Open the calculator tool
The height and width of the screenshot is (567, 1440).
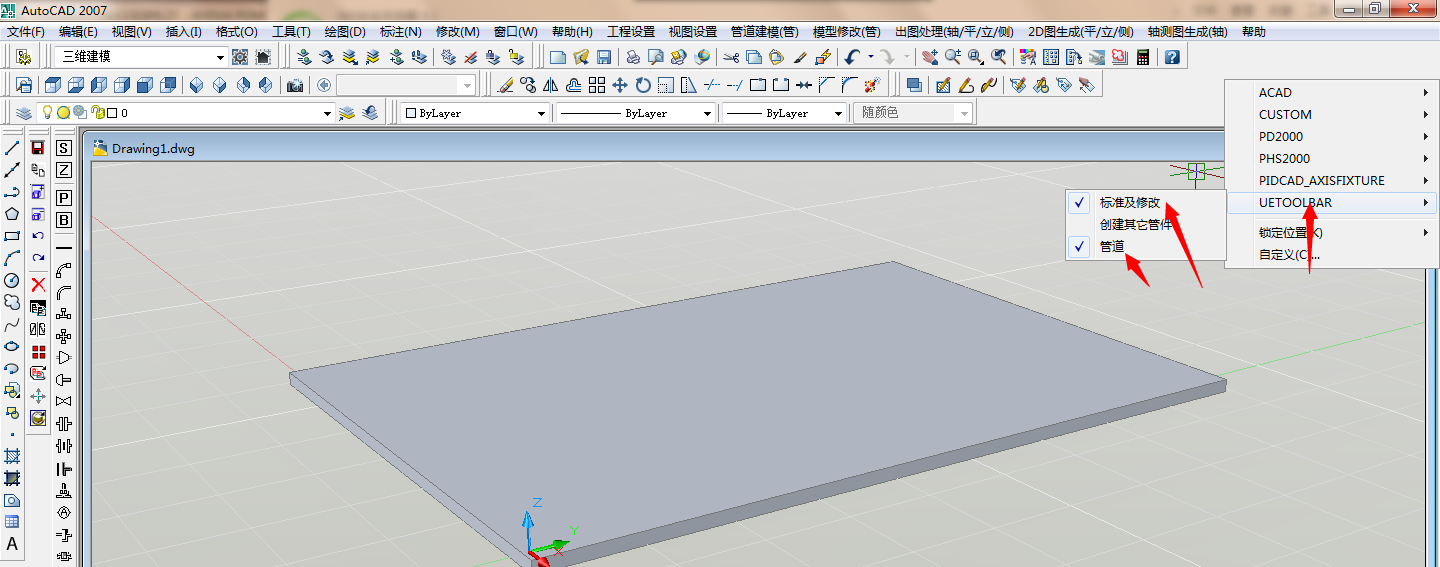1142,57
